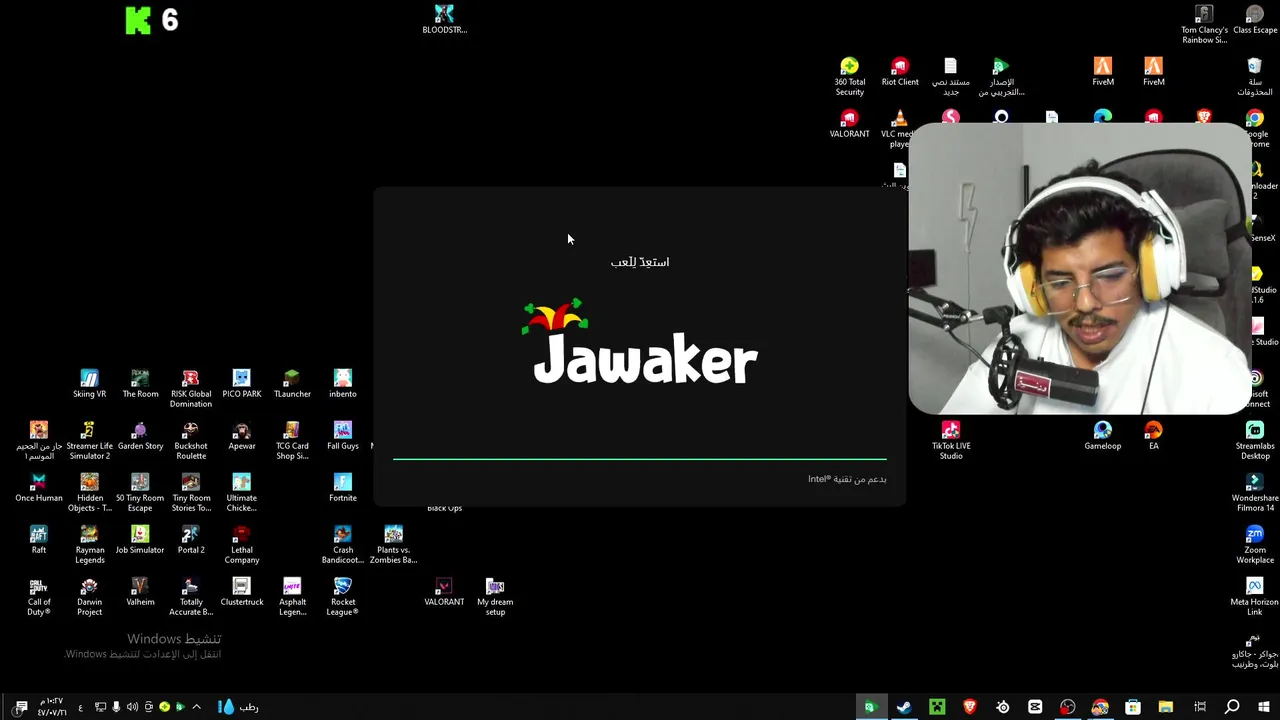Screen dimensions: 1280x720
Task: Click the taskbar search magnifier
Action: coord(1232,707)
